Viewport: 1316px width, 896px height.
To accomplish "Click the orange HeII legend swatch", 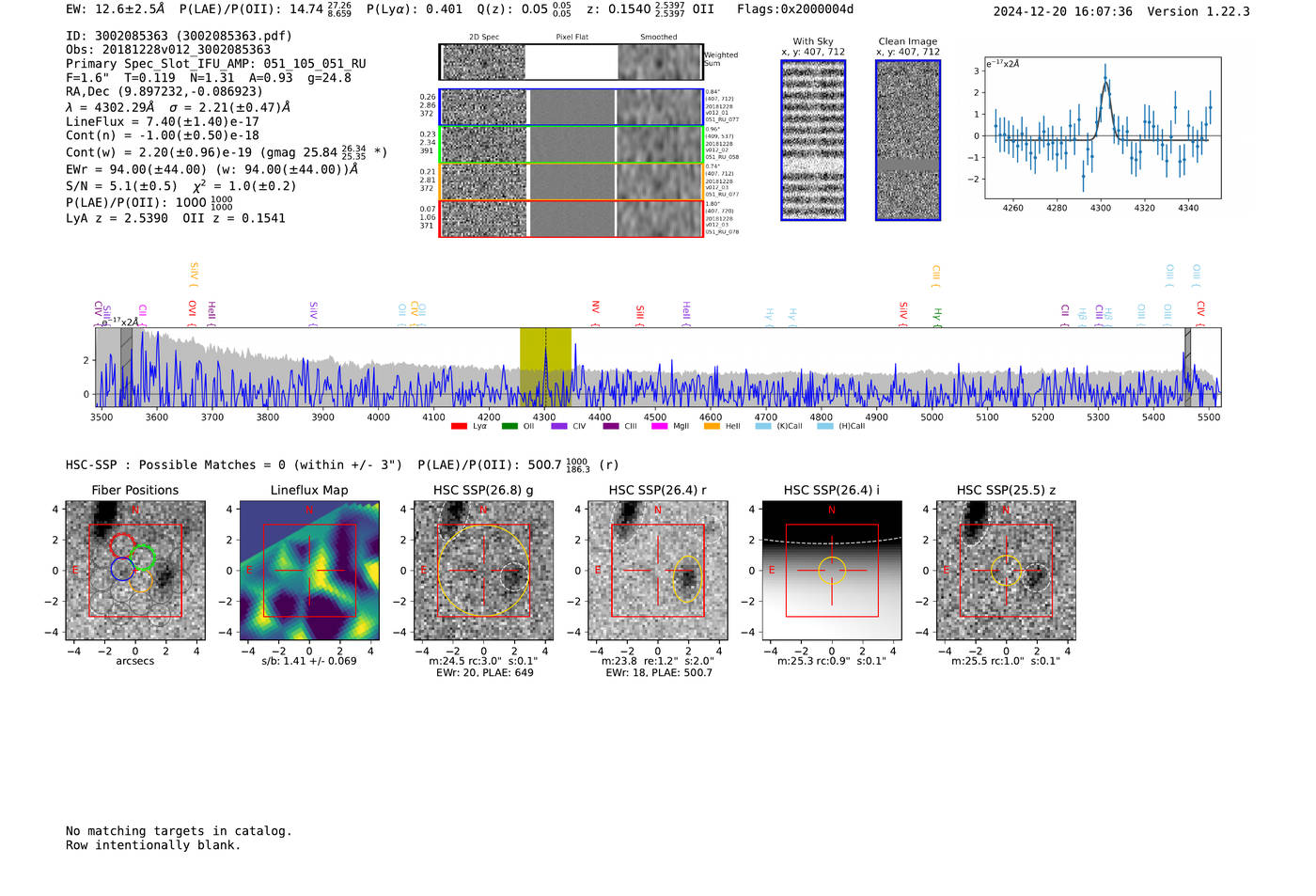I will (x=712, y=427).
